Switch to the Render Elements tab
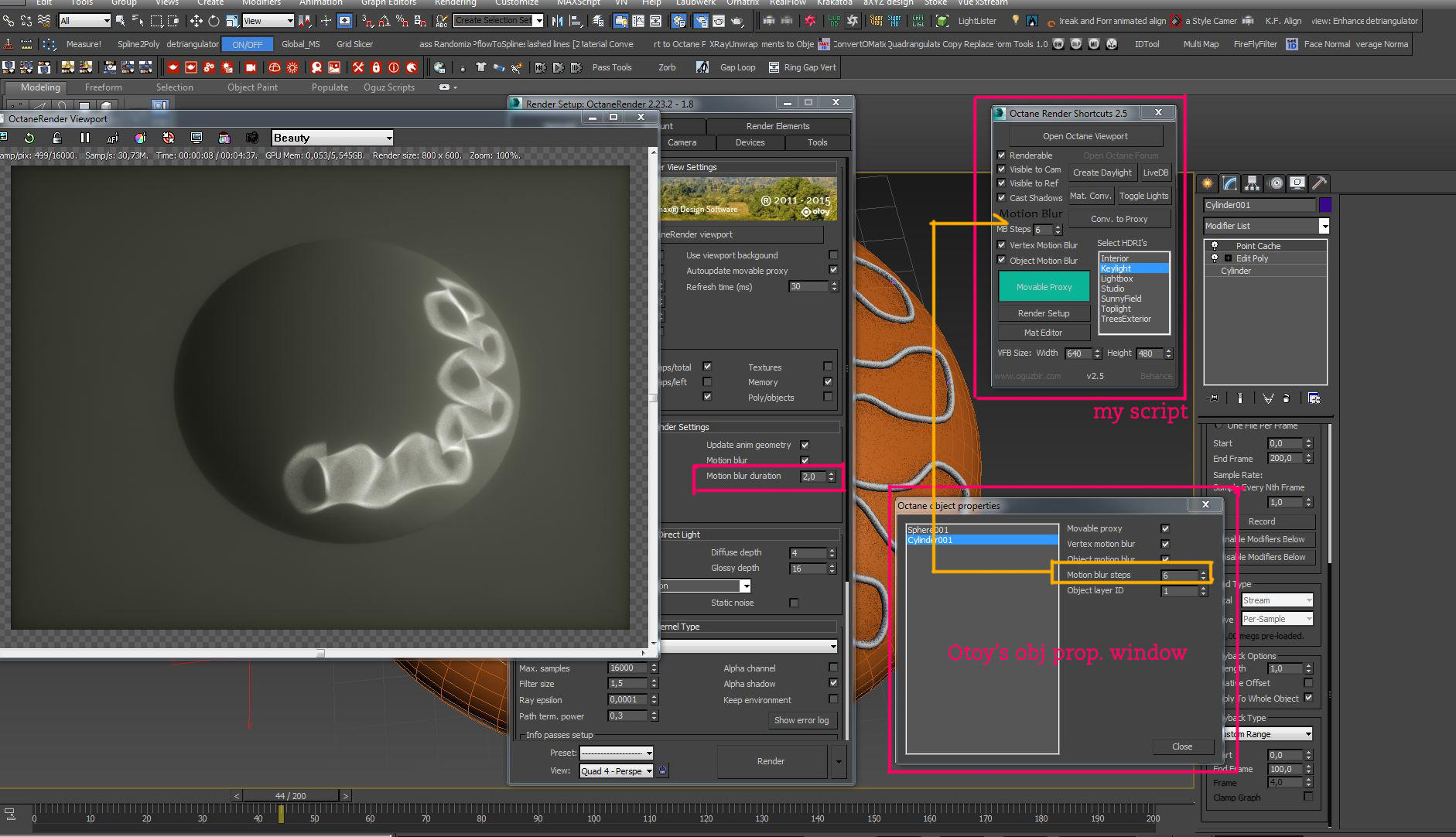Viewport: 1456px width, 837px height. click(x=778, y=126)
